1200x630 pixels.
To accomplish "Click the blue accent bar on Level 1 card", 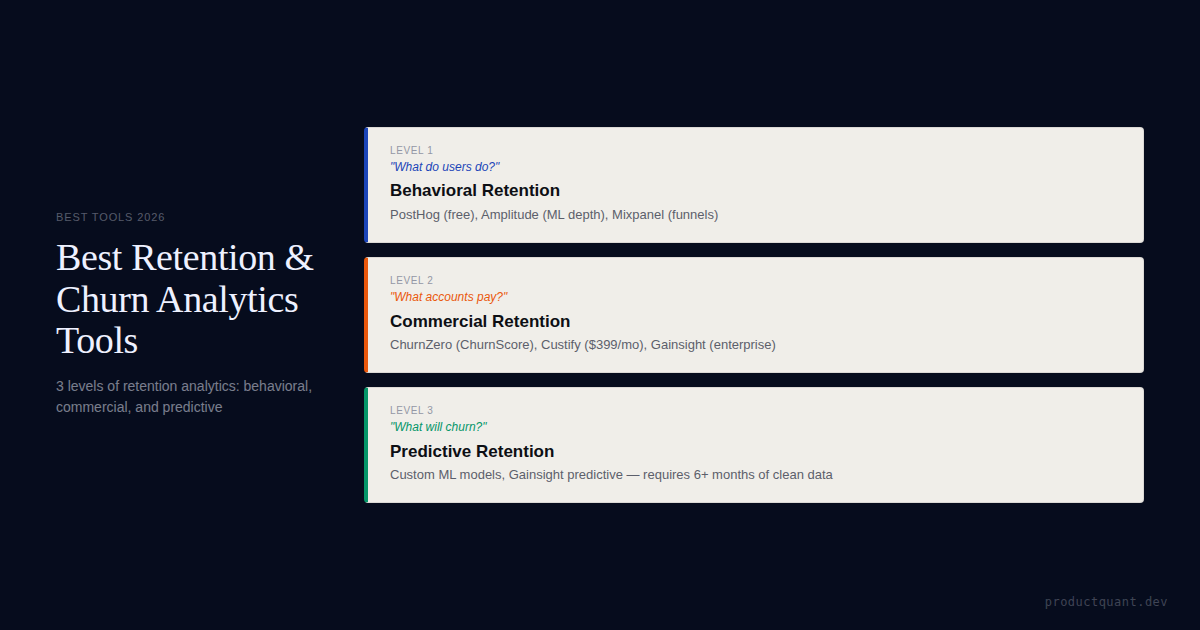I will (366, 185).
